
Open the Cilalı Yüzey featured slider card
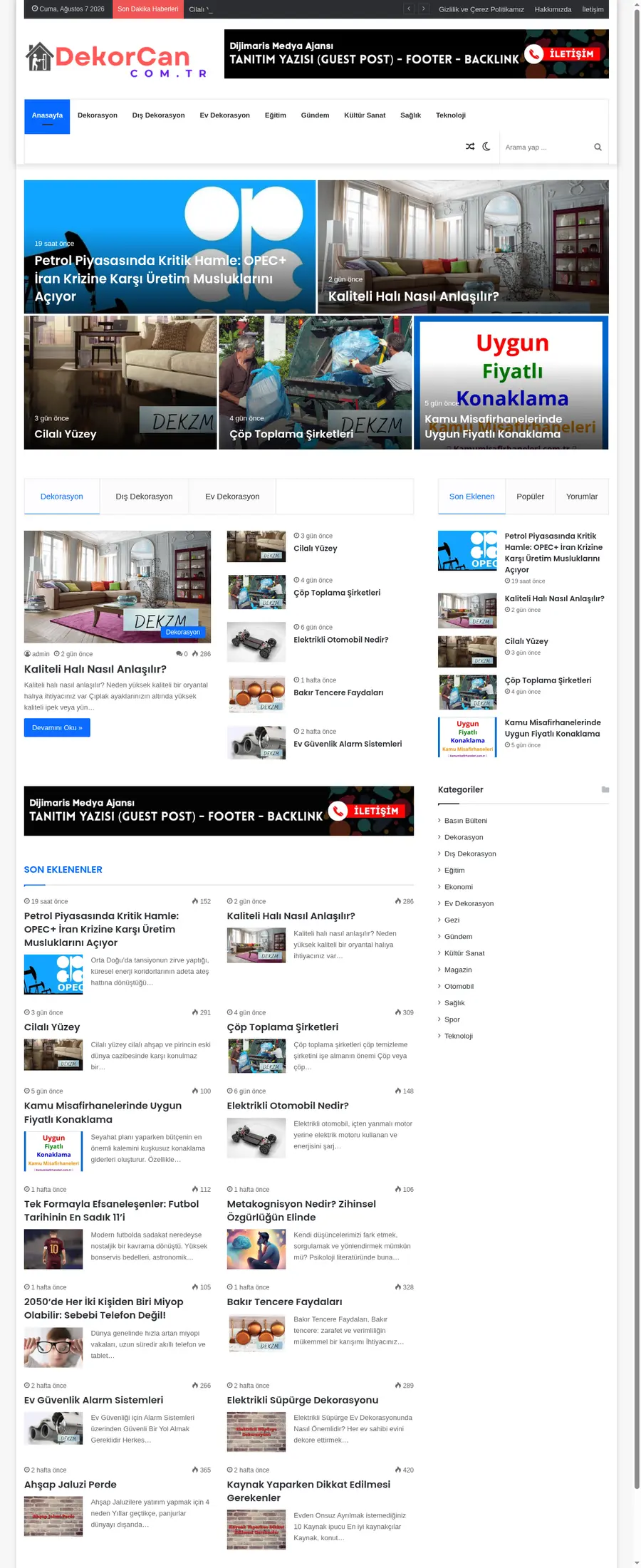pos(120,383)
